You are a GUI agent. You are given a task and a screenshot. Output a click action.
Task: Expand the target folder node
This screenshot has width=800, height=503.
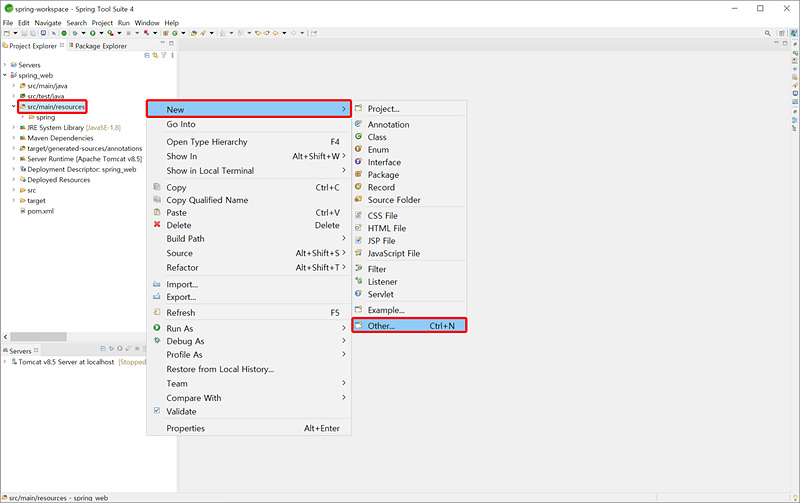pos(14,200)
